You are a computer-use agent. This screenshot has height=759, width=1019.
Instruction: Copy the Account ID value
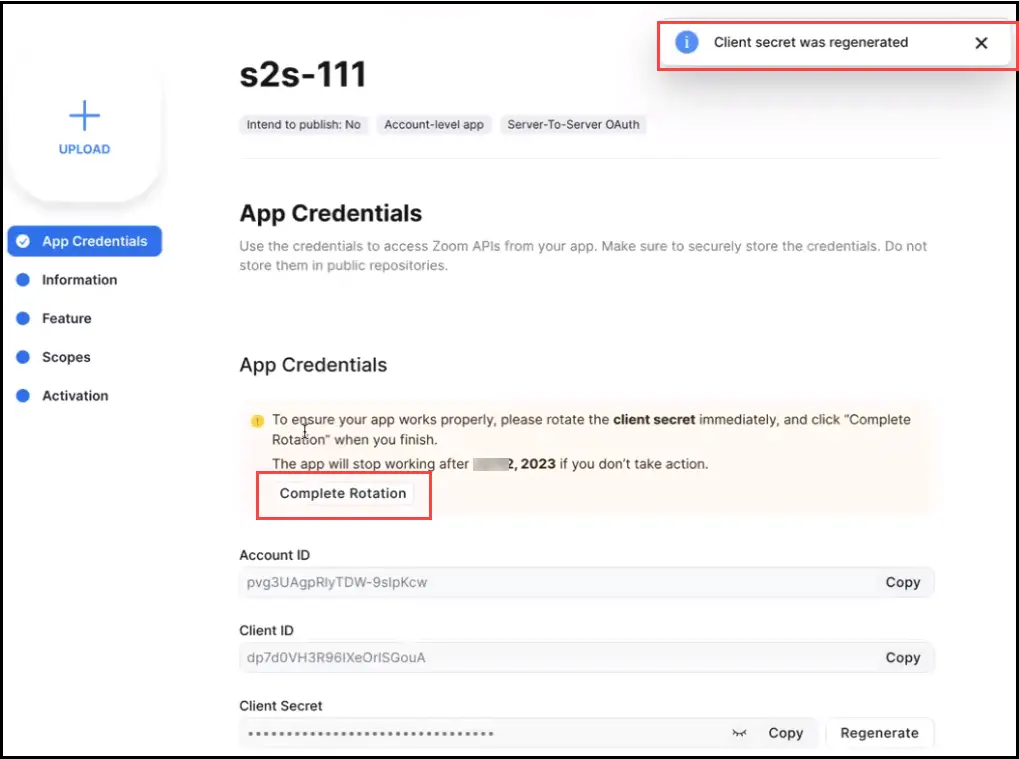[x=902, y=582]
